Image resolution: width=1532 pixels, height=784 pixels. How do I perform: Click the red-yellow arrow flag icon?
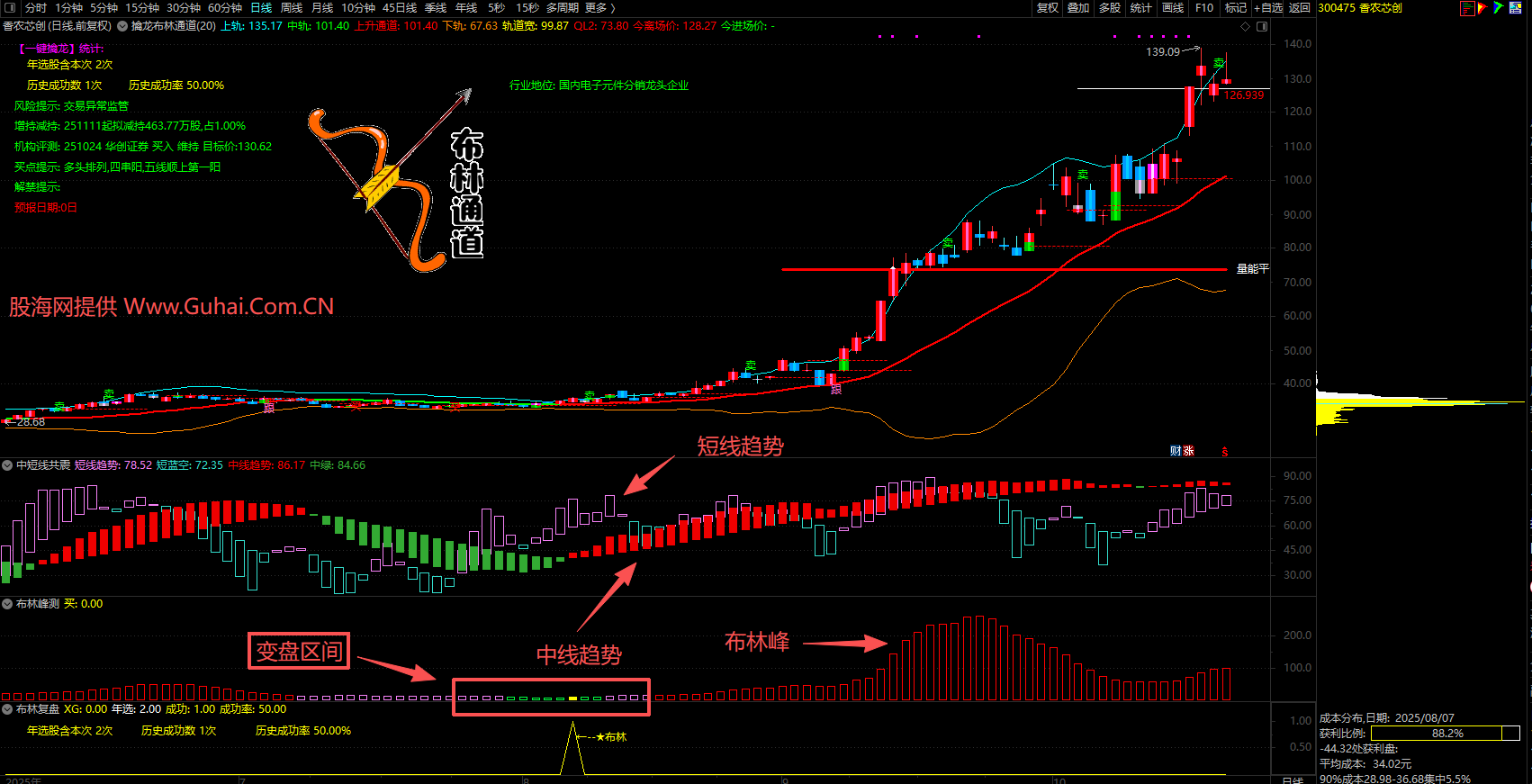click(1482, 8)
